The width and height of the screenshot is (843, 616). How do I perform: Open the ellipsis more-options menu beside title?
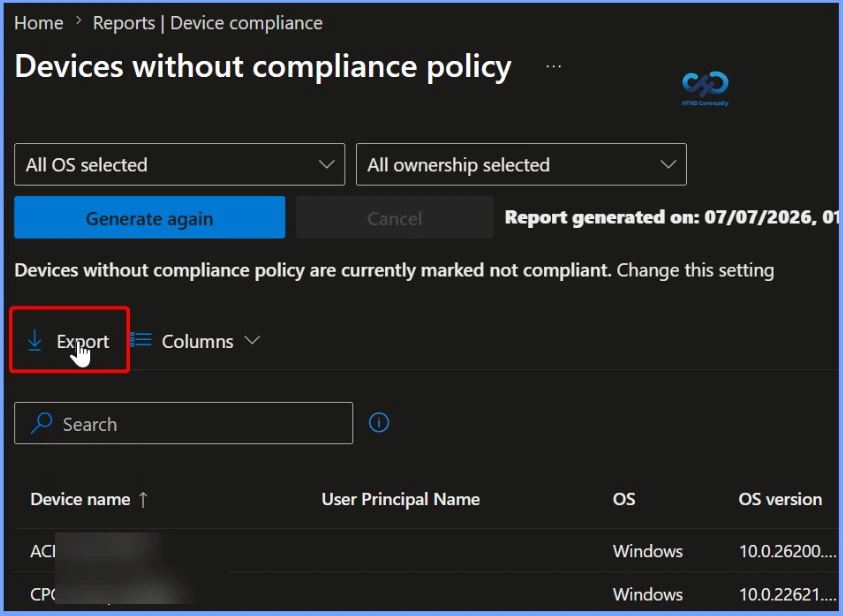[553, 67]
